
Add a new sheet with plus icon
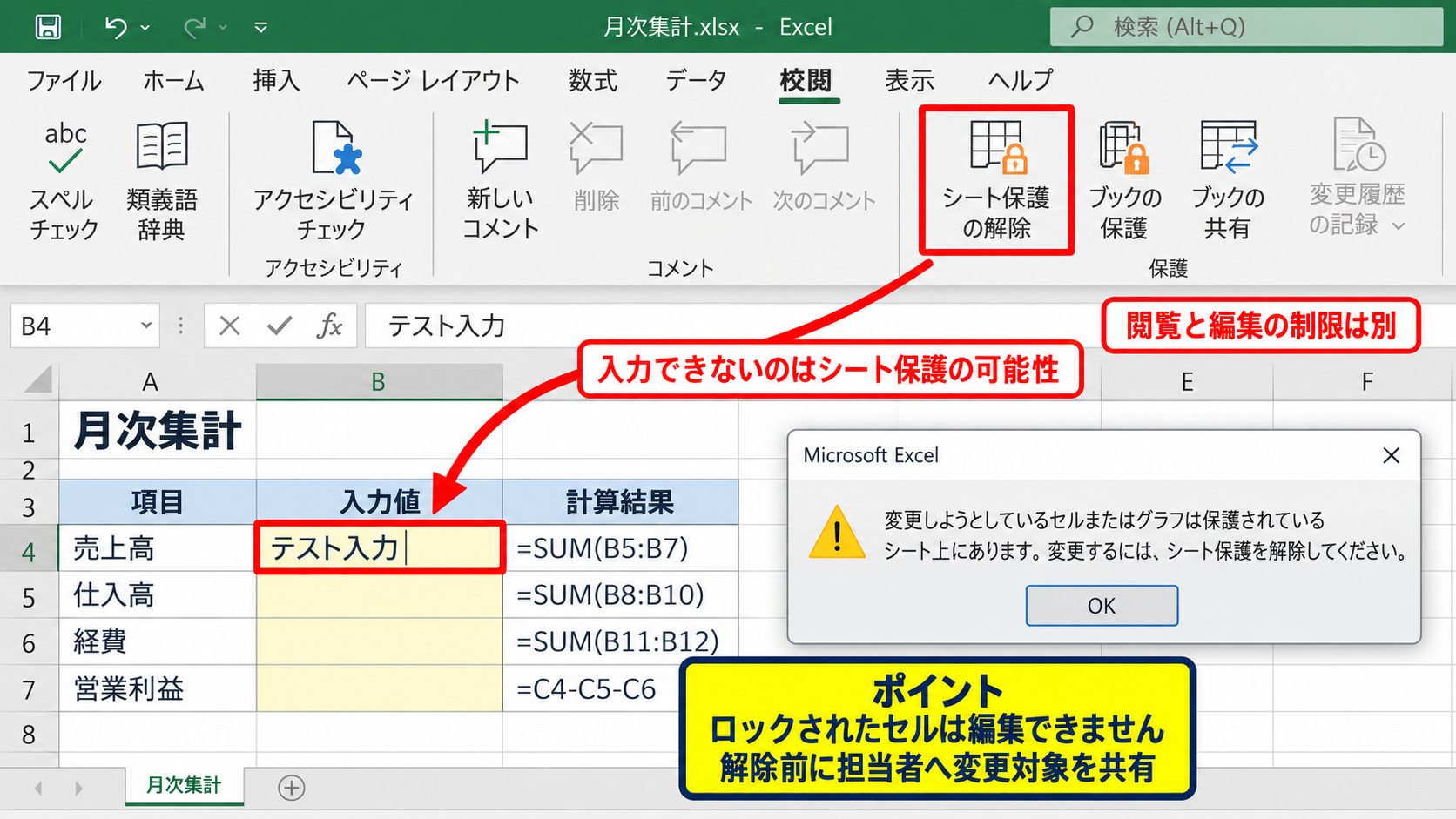(291, 788)
